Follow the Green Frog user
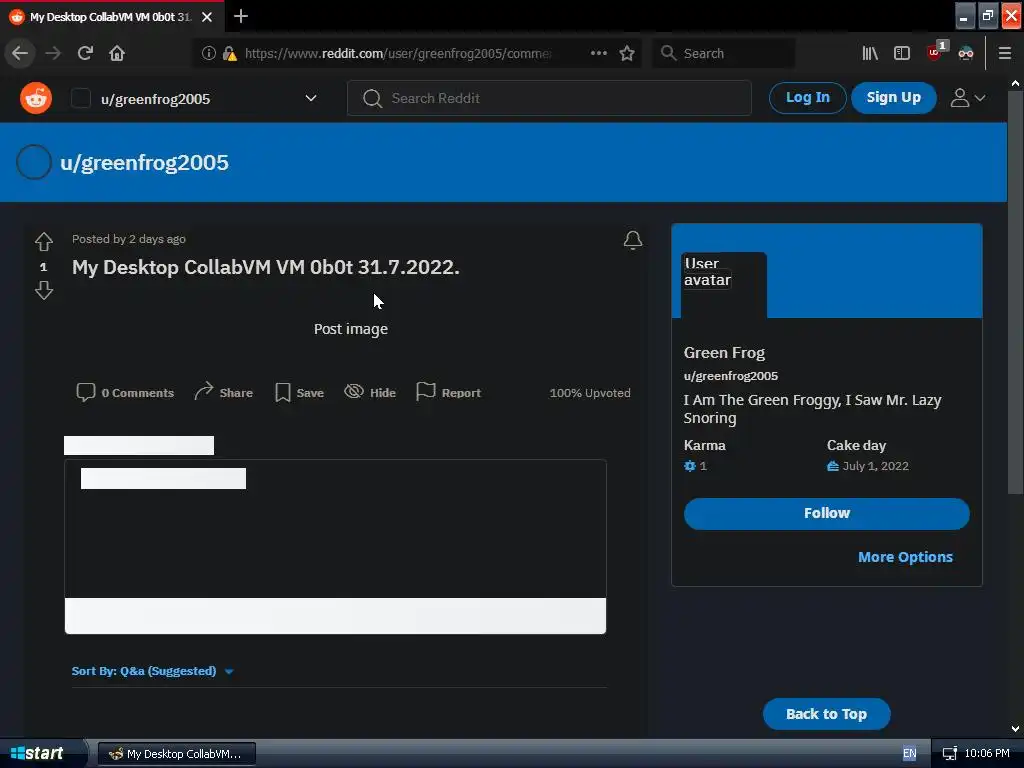Image resolution: width=1024 pixels, height=768 pixels. tap(826, 513)
